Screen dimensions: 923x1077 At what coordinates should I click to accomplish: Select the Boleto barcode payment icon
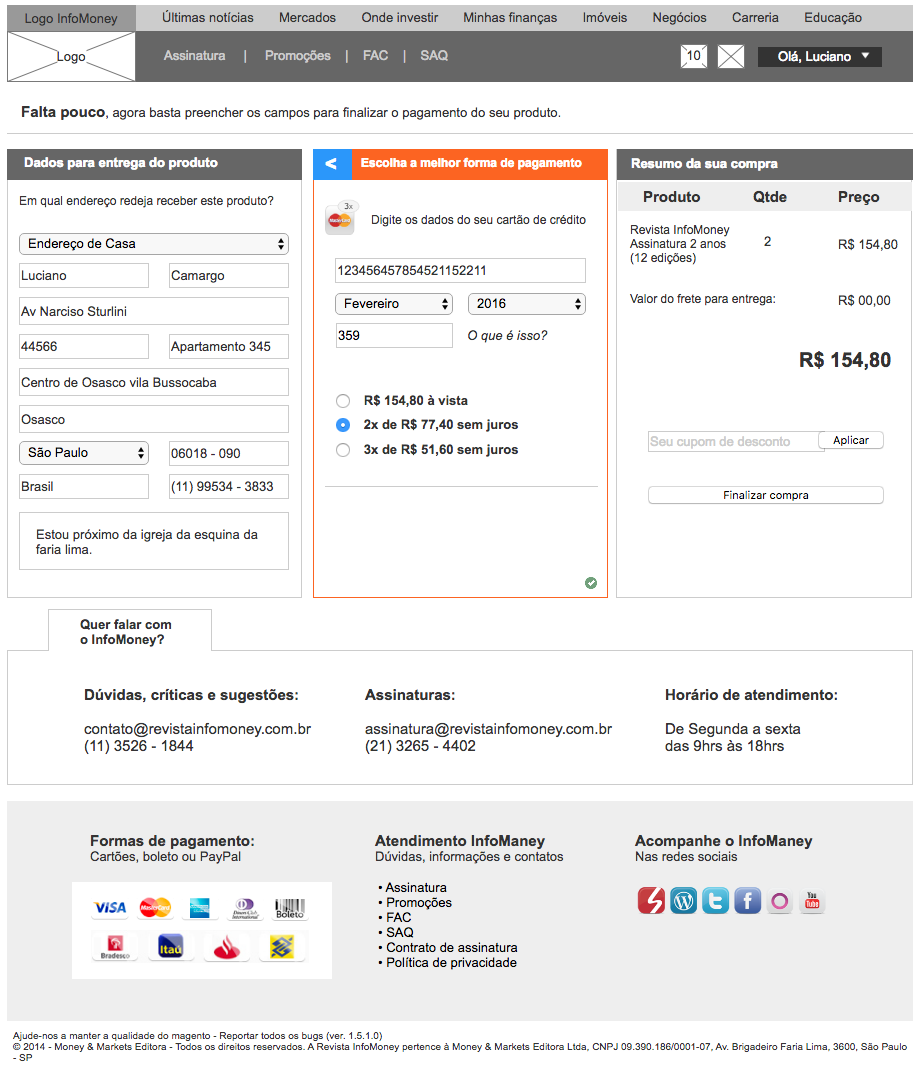[x=290, y=908]
